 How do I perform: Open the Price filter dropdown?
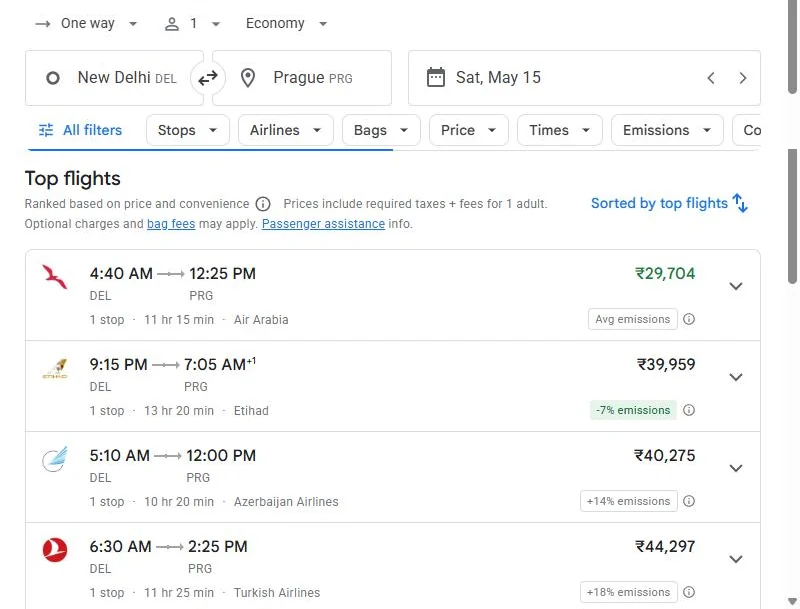468,130
